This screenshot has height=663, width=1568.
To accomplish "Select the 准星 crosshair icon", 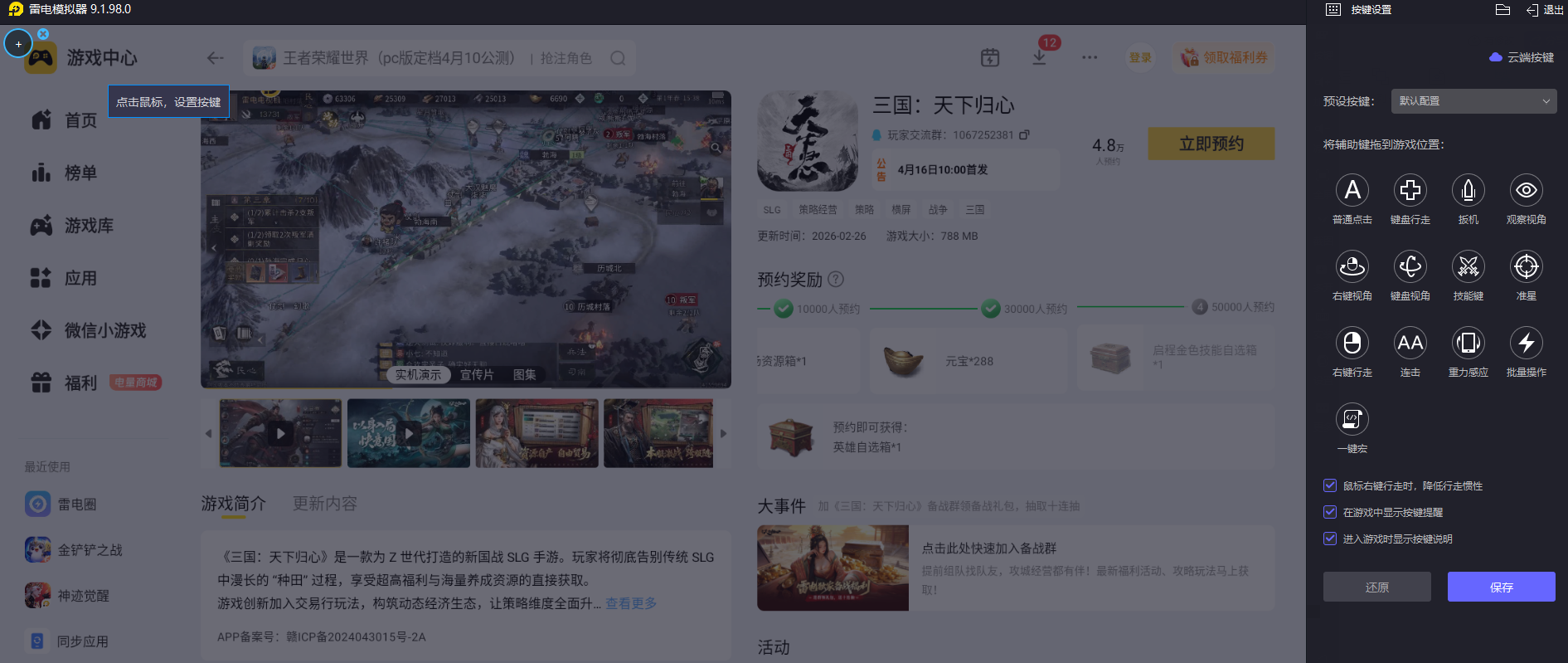I will coord(1527,266).
